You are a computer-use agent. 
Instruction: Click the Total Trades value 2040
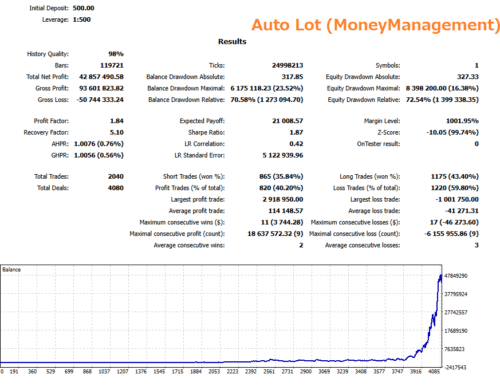pyautogui.click(x=116, y=177)
